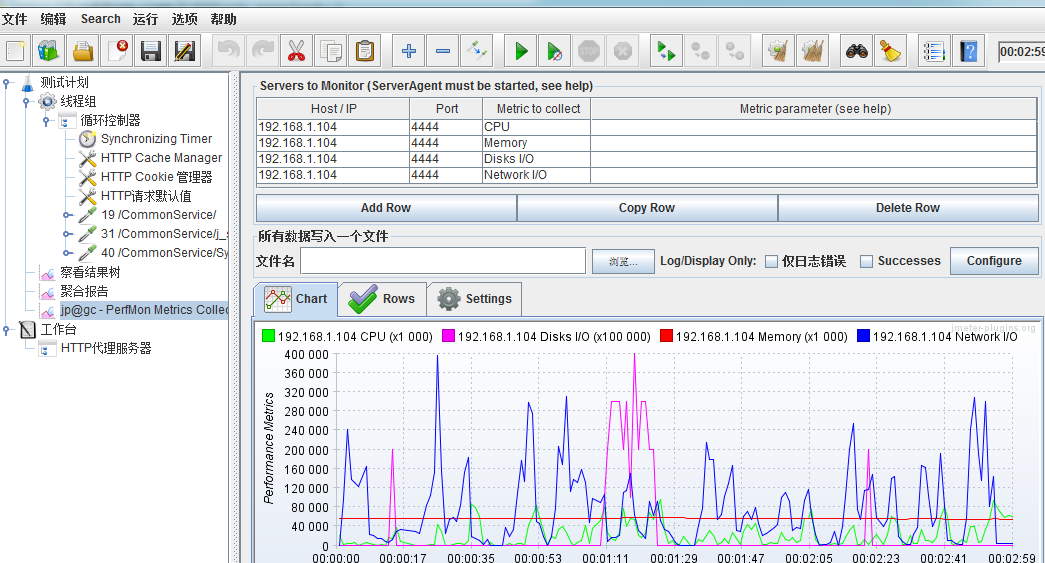Viewport: 1045px width, 563px height.
Task: Click the Clear results broom icon
Action: tap(778, 51)
